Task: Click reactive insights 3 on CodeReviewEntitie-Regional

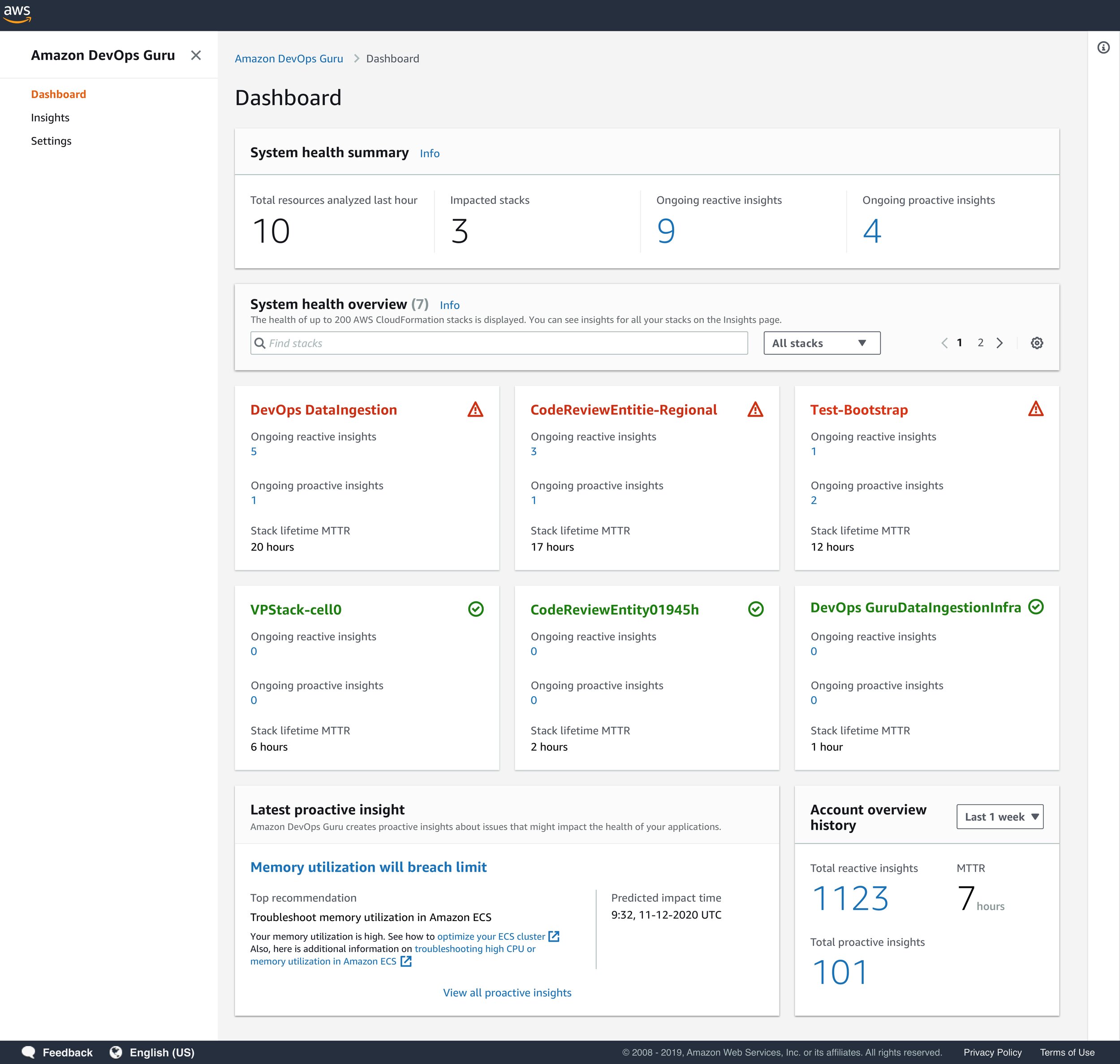Action: pos(534,452)
